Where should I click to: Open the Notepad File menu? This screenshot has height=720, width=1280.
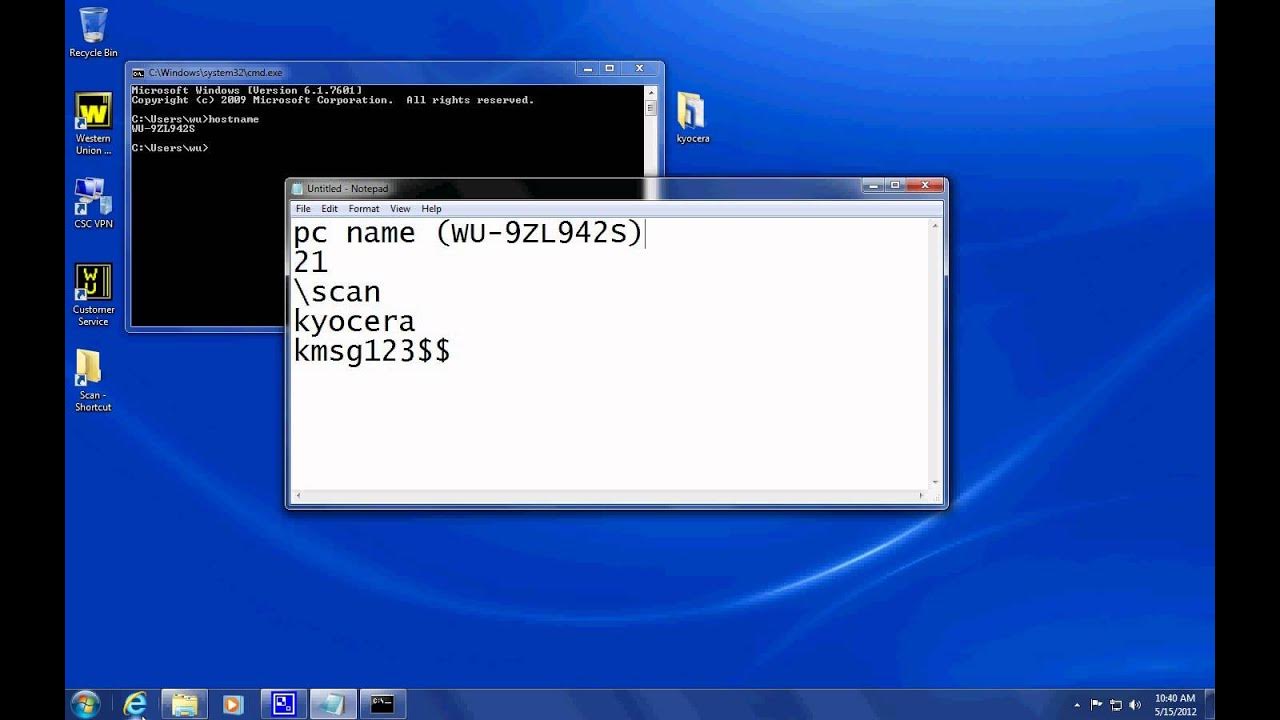[x=303, y=209]
